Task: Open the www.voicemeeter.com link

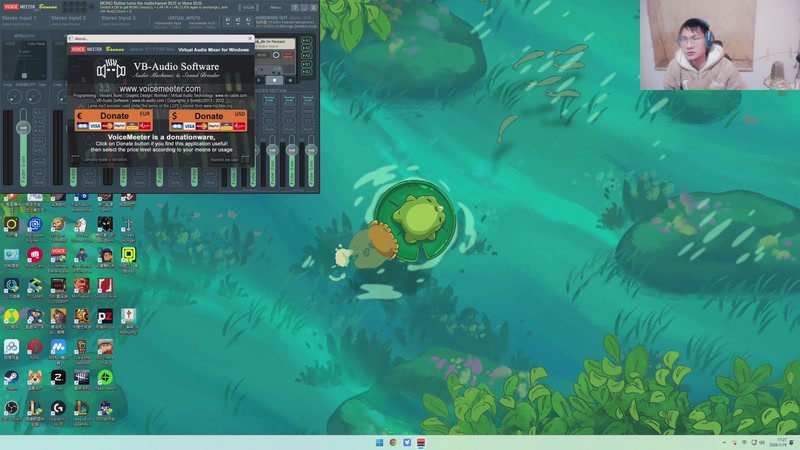Action: 160,88
